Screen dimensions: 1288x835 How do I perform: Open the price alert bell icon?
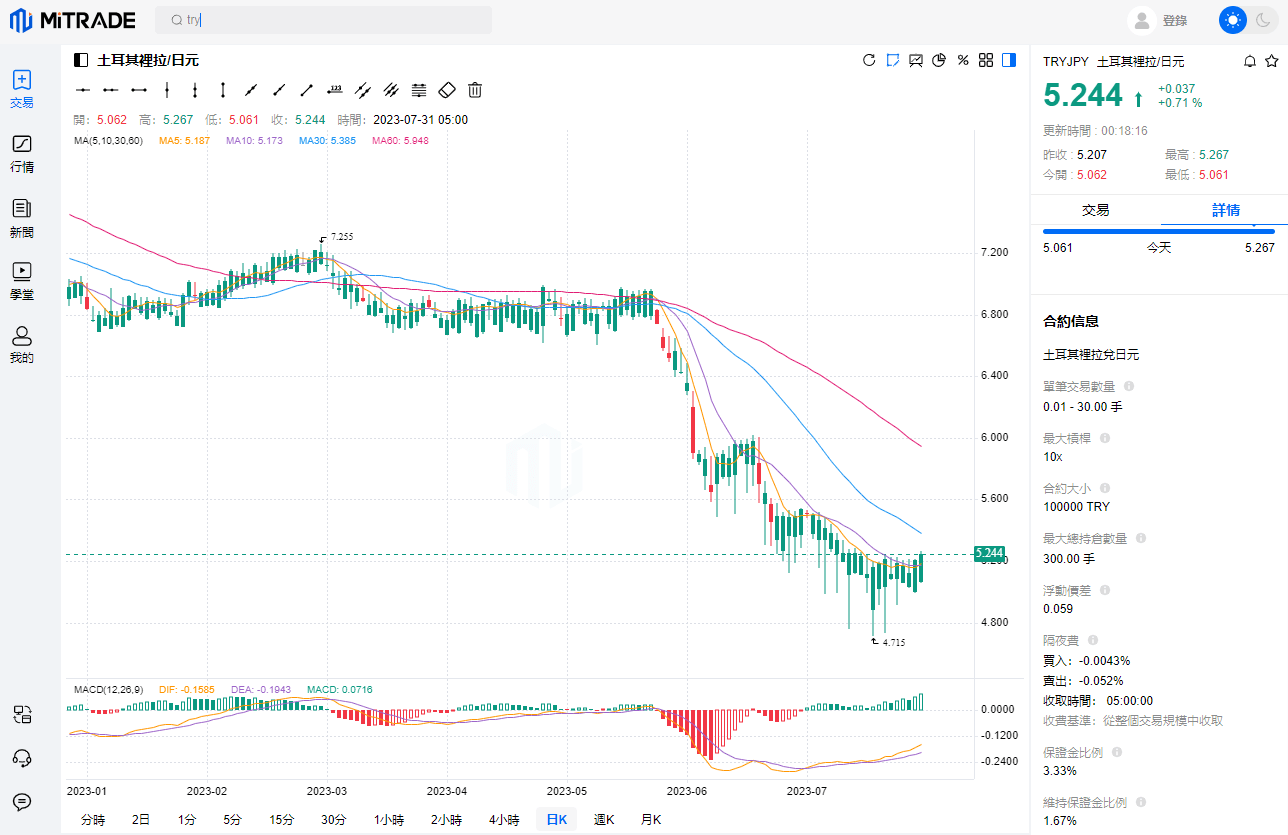pyautogui.click(x=1249, y=61)
